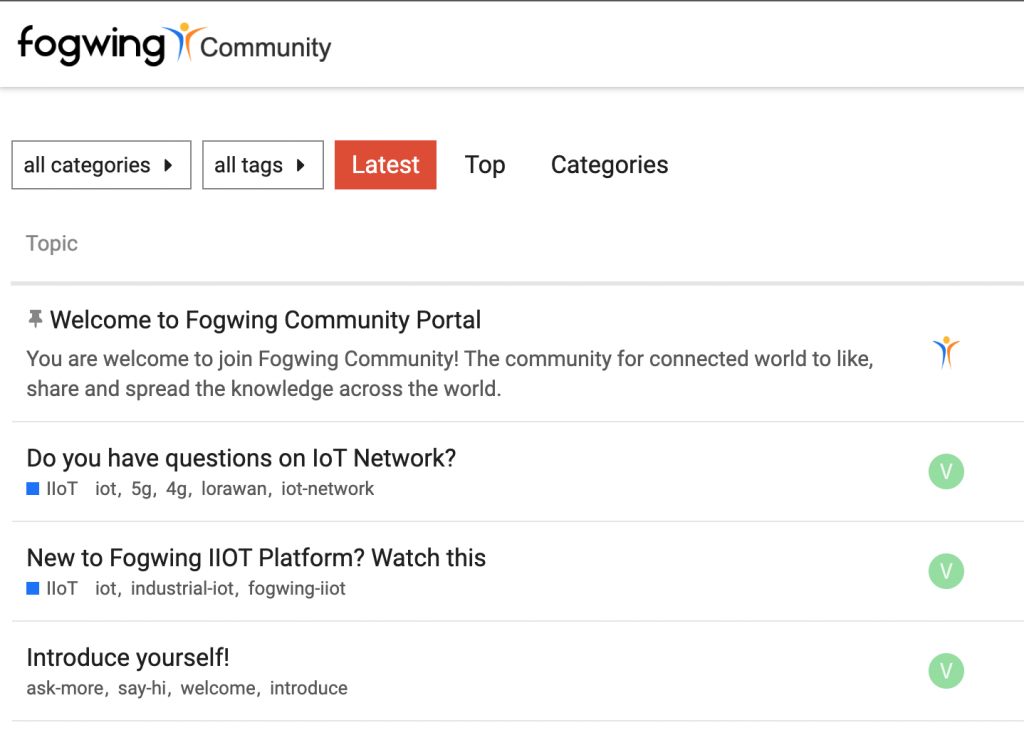Image resolution: width=1024 pixels, height=745 pixels.
Task: Select the Latest tab
Action: tap(385, 165)
